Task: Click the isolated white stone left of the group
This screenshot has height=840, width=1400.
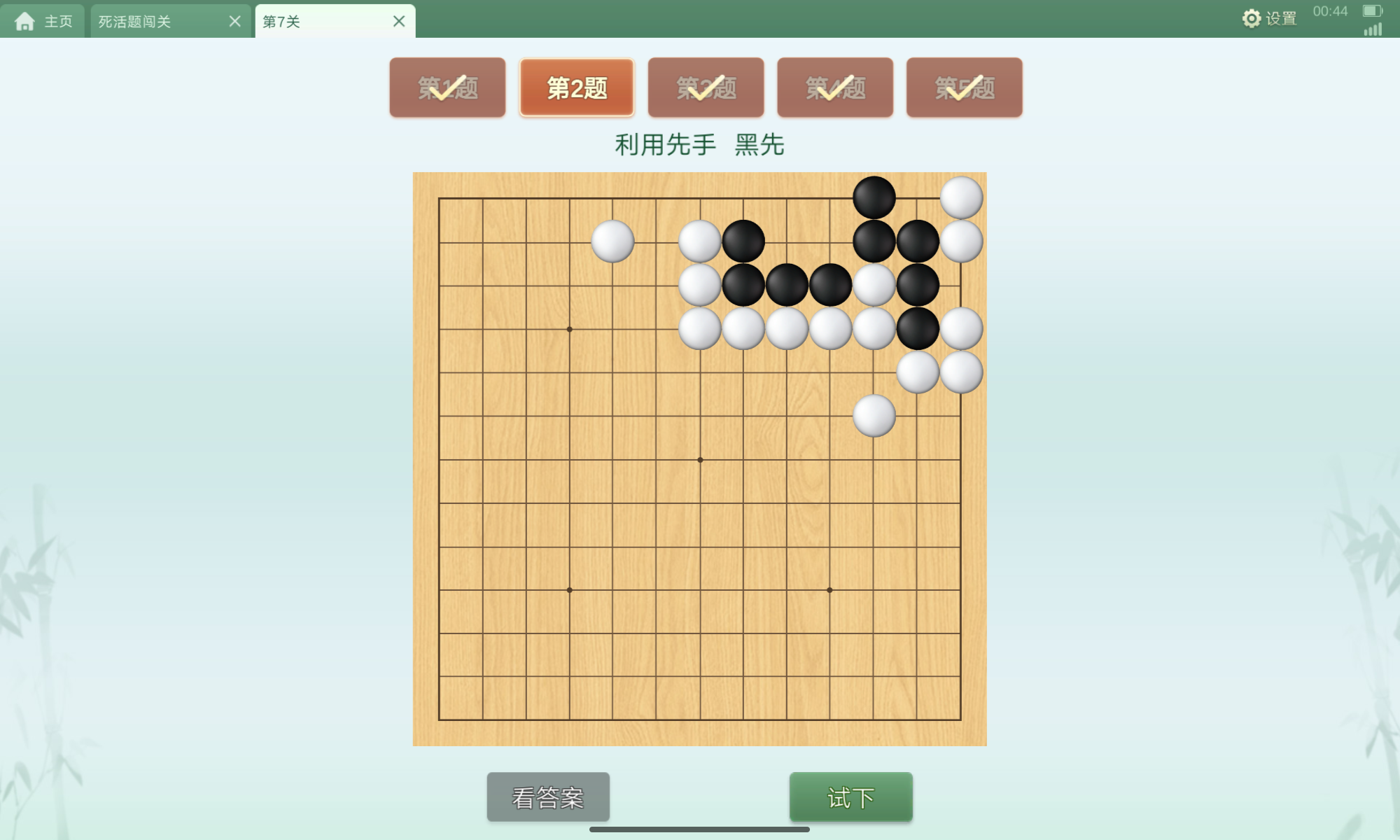Action: pyautogui.click(x=612, y=241)
